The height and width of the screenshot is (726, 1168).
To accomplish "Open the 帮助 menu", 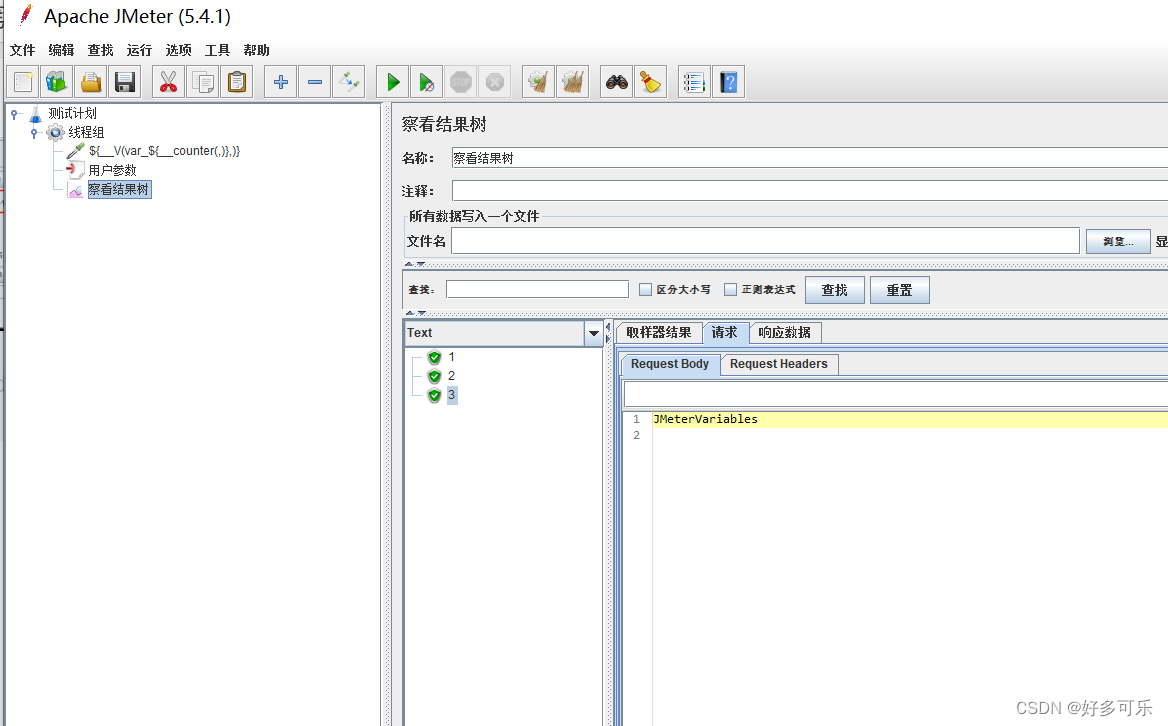I will click(x=256, y=50).
